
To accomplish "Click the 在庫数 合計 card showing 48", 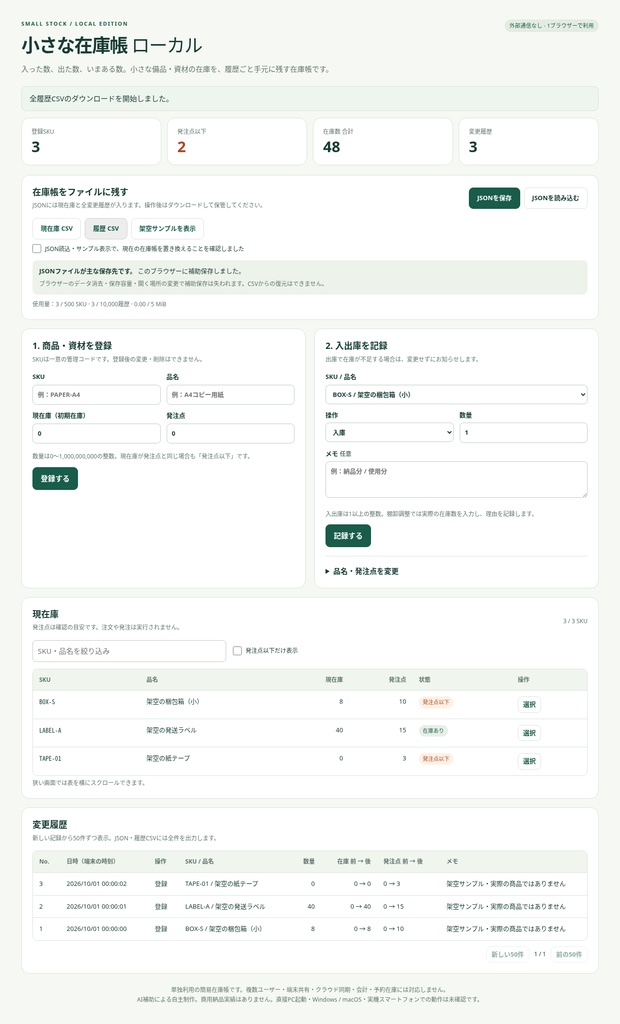I will click(x=383, y=141).
